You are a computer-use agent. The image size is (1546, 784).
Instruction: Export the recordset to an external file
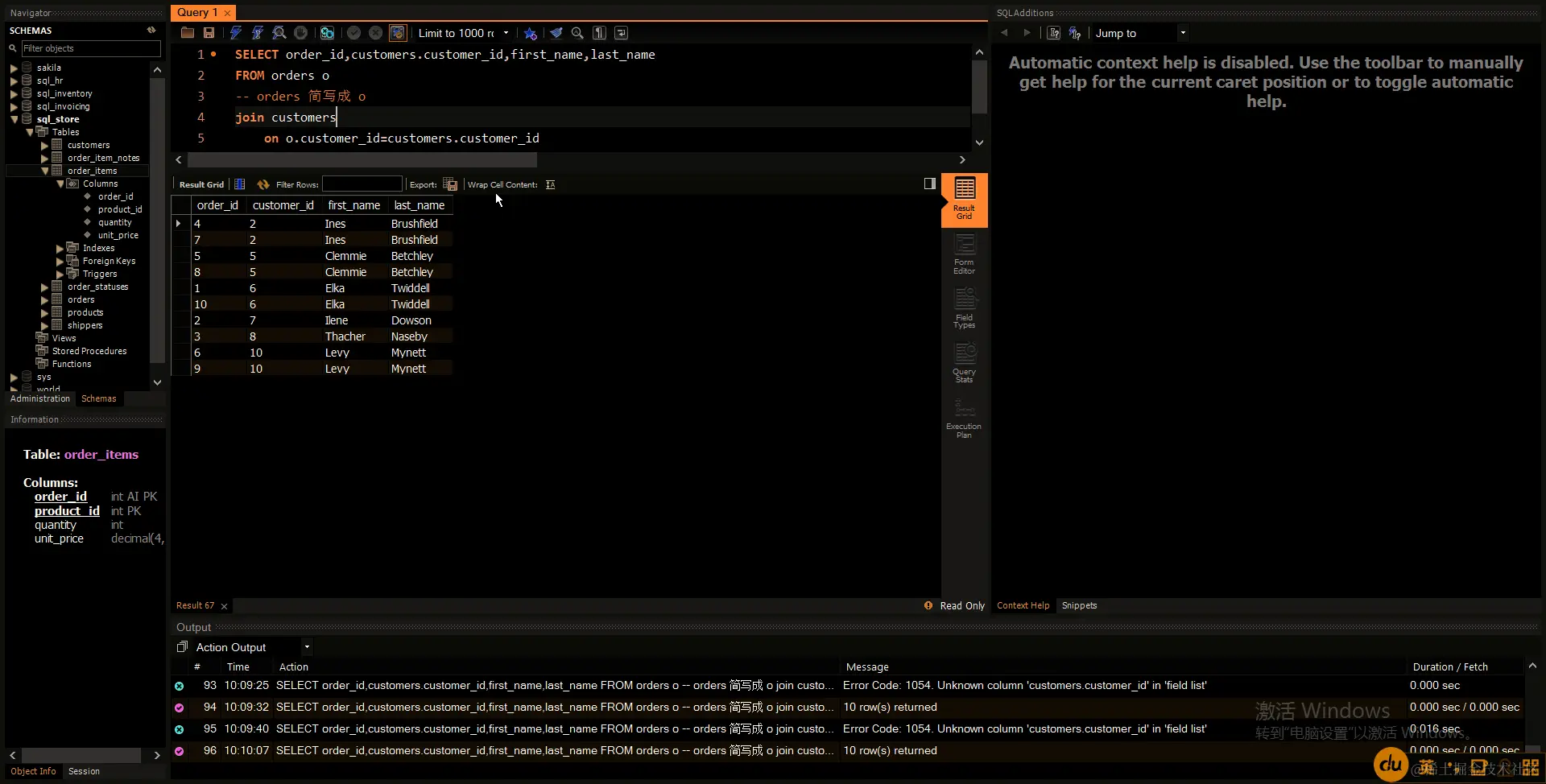click(450, 184)
